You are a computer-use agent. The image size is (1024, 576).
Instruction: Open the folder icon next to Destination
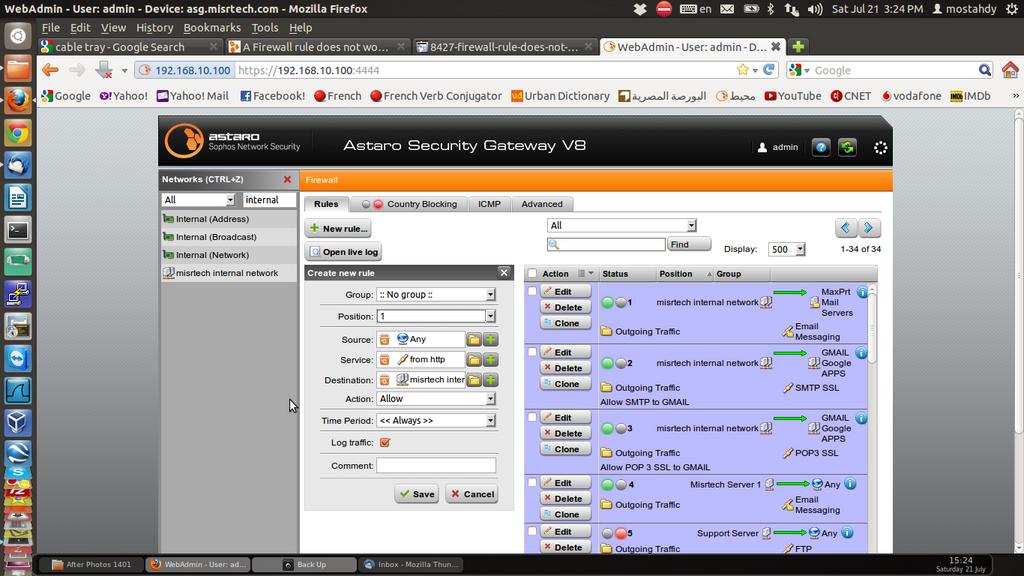coord(473,380)
